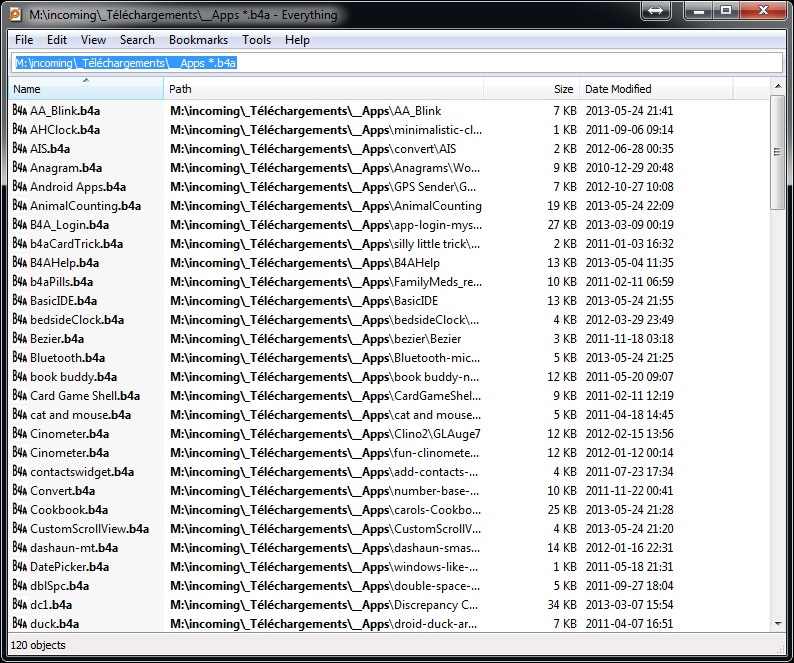The width and height of the screenshot is (794, 663).
Task: Click the B4A icon of DatePicker.b4a
Action: pos(20,566)
